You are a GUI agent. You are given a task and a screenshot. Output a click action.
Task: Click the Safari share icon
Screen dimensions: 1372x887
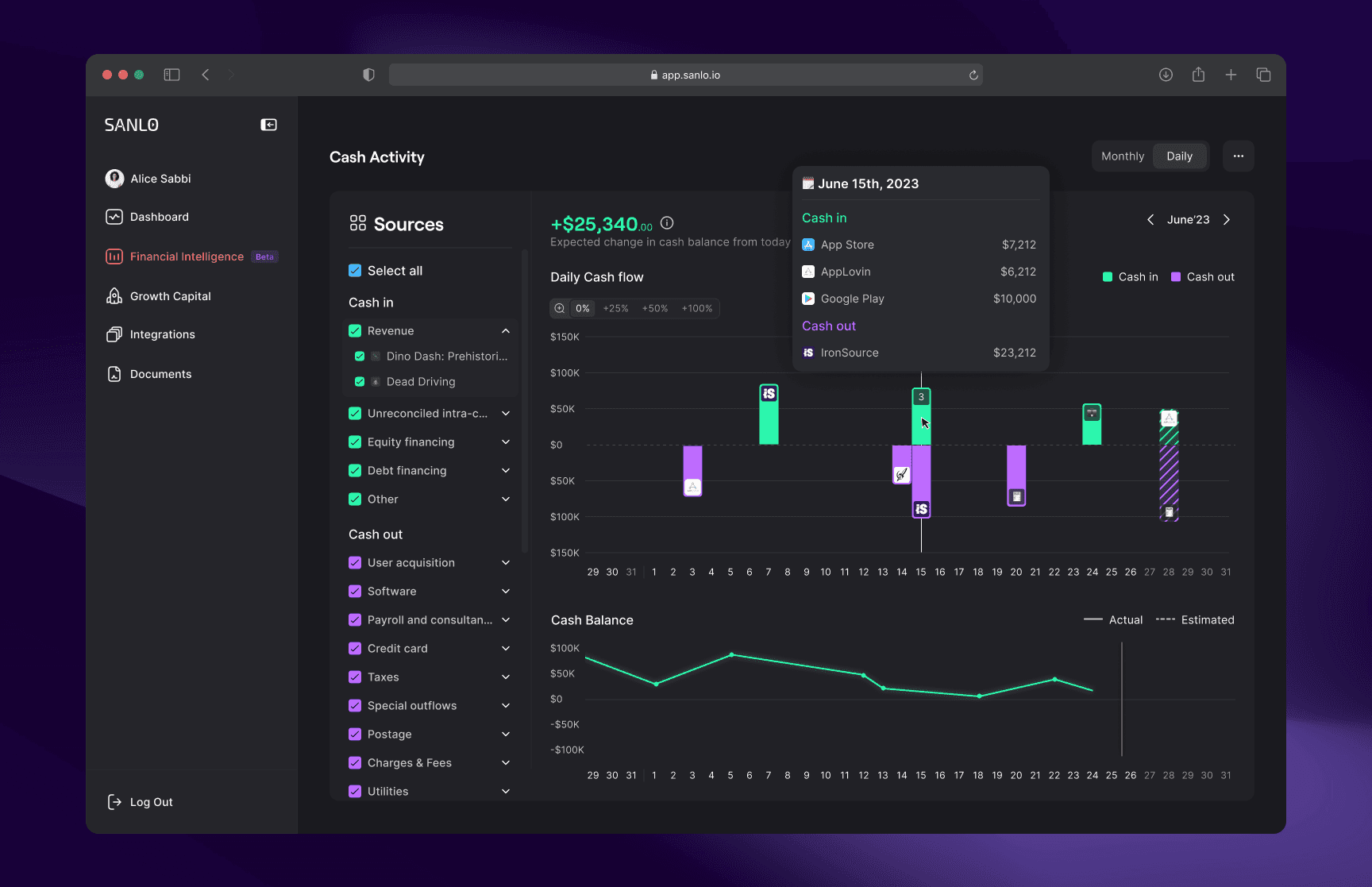[x=1198, y=75]
